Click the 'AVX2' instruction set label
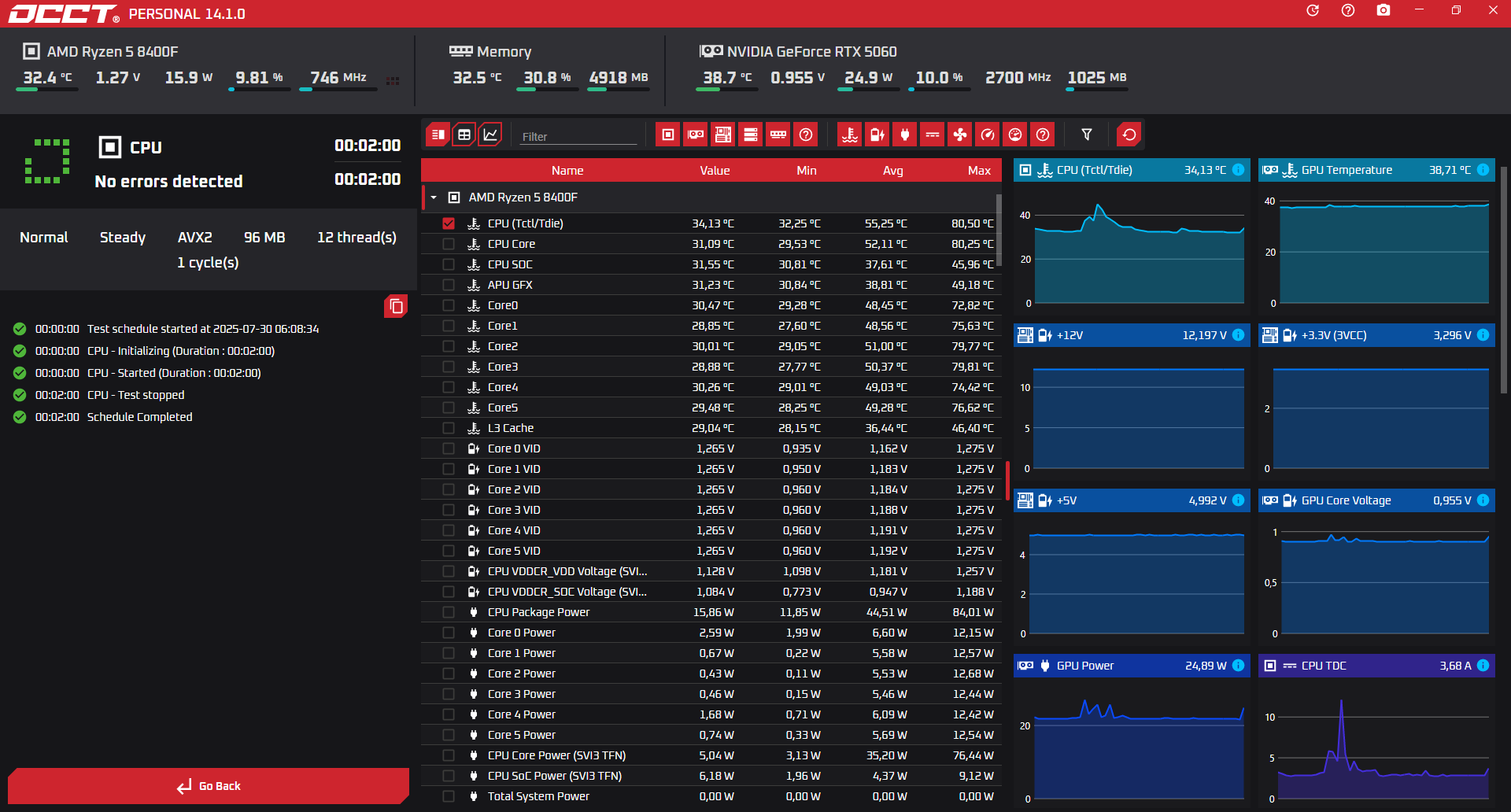1511x812 pixels. tap(195, 238)
